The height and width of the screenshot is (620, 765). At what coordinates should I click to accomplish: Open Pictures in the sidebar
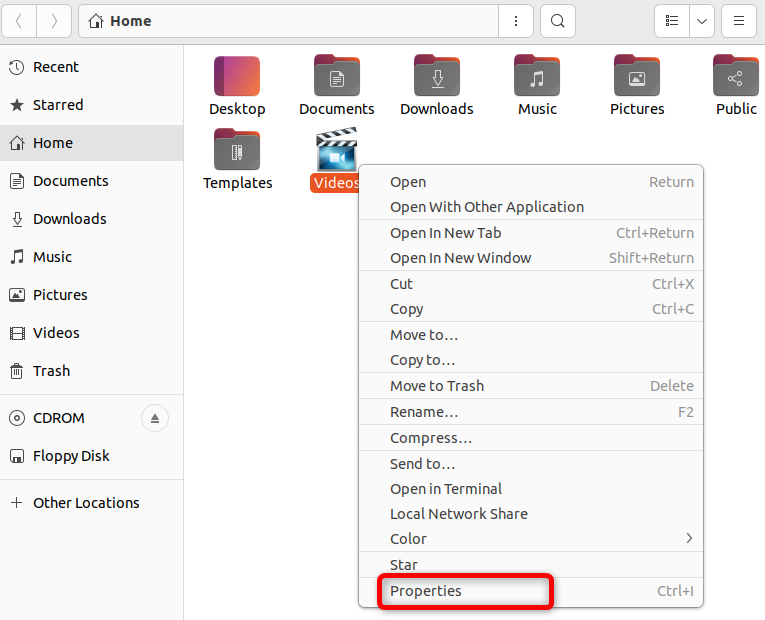(92, 295)
